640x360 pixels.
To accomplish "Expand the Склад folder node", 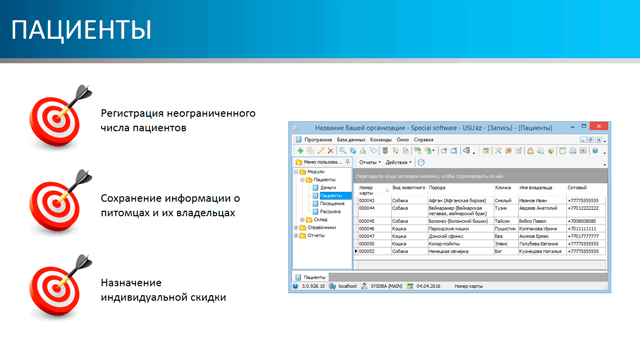I will coord(302,220).
